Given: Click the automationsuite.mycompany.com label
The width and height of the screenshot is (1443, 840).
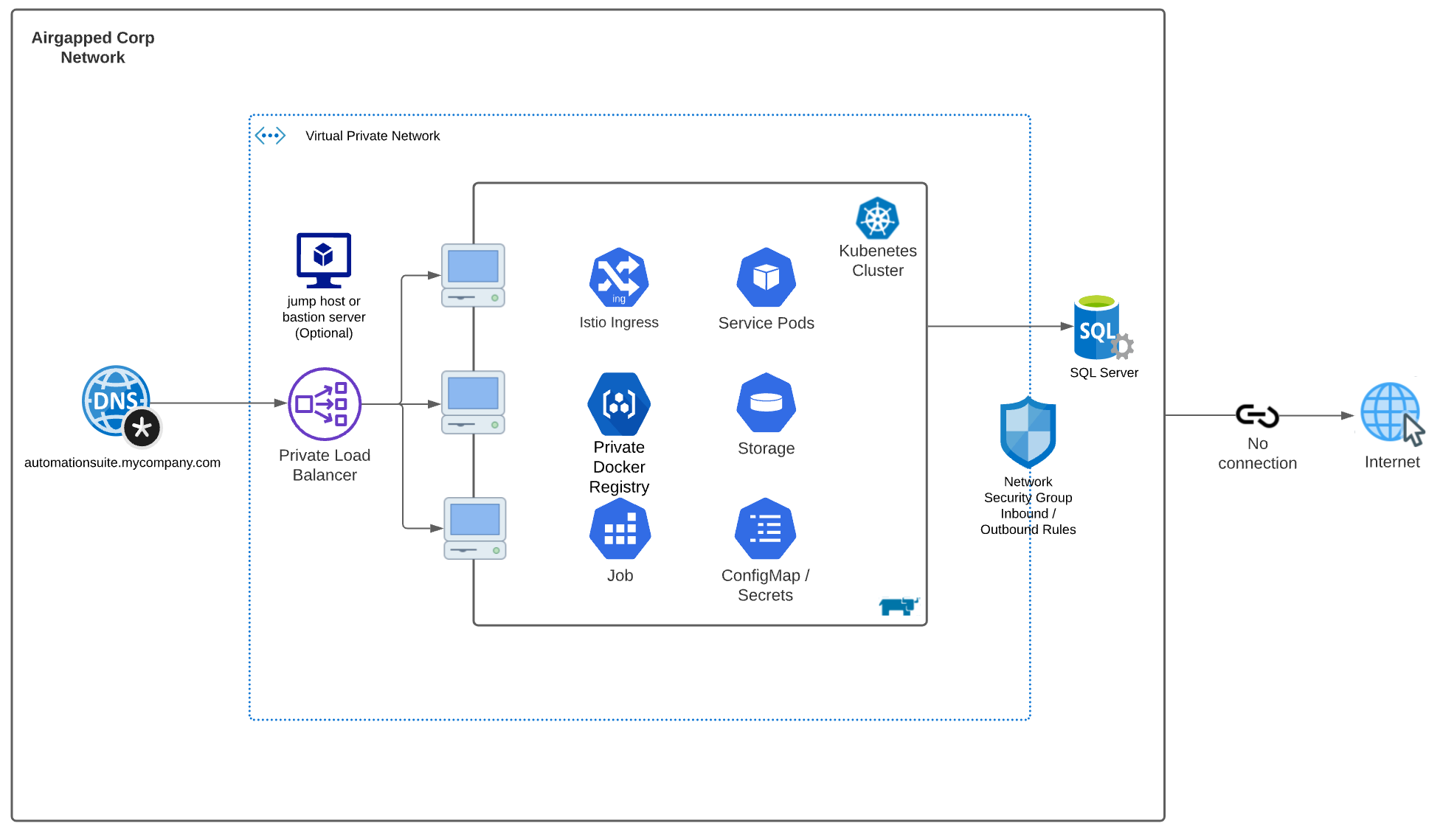Looking at the screenshot, I should click(122, 462).
